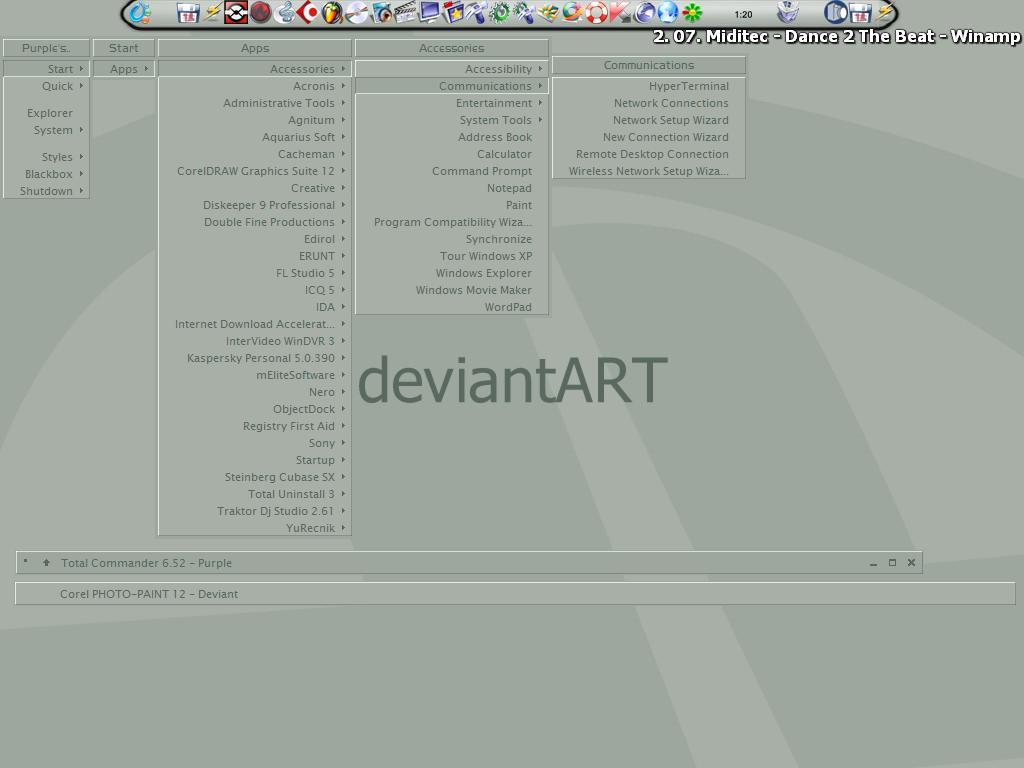The image size is (1024, 768).
Task: Open the Shutdown submenu
Action: pyautogui.click(x=46, y=191)
